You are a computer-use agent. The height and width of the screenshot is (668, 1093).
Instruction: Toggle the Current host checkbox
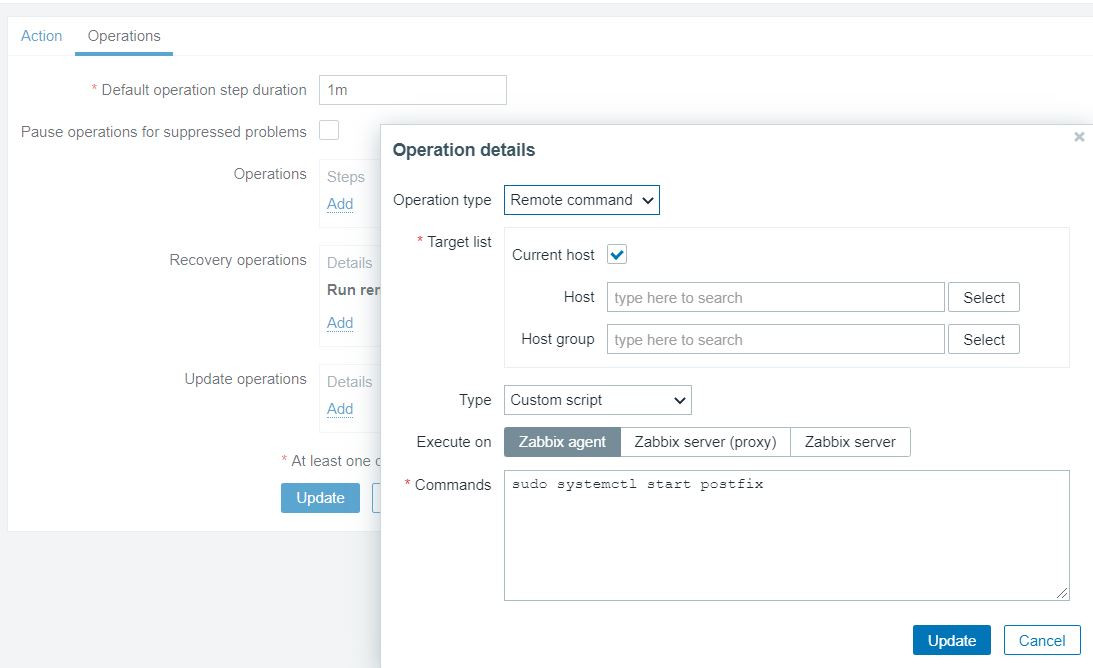[617, 255]
